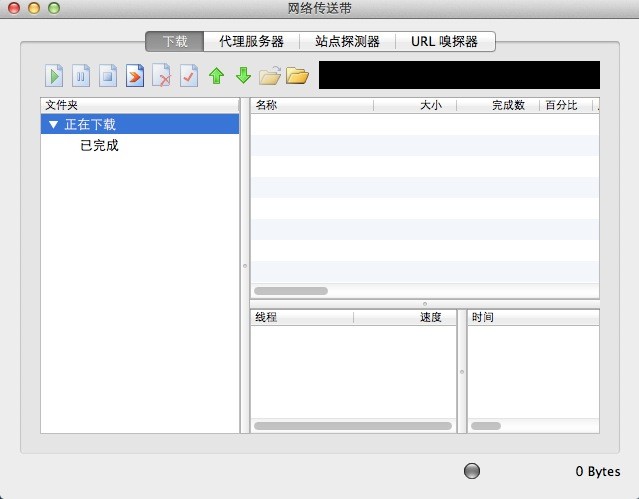The width and height of the screenshot is (639, 499).
Task: Click the plain open folder icon
Action: click(297, 76)
